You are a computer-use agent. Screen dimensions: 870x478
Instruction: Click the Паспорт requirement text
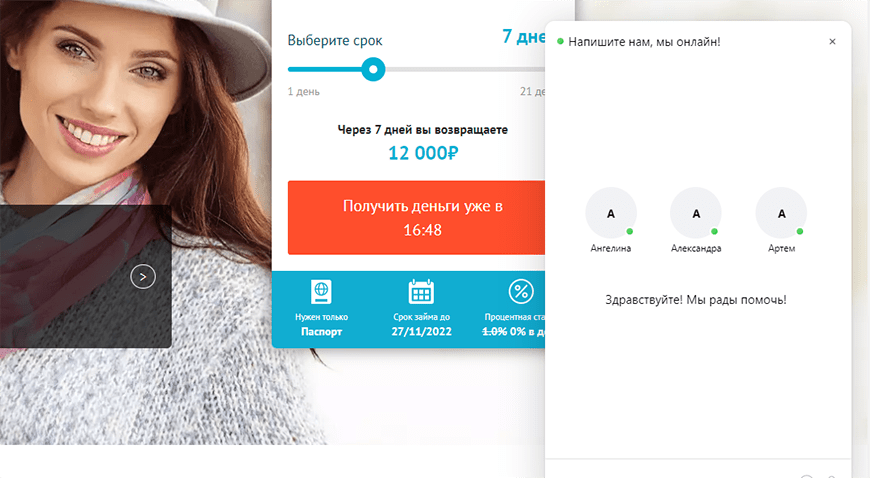(321, 331)
